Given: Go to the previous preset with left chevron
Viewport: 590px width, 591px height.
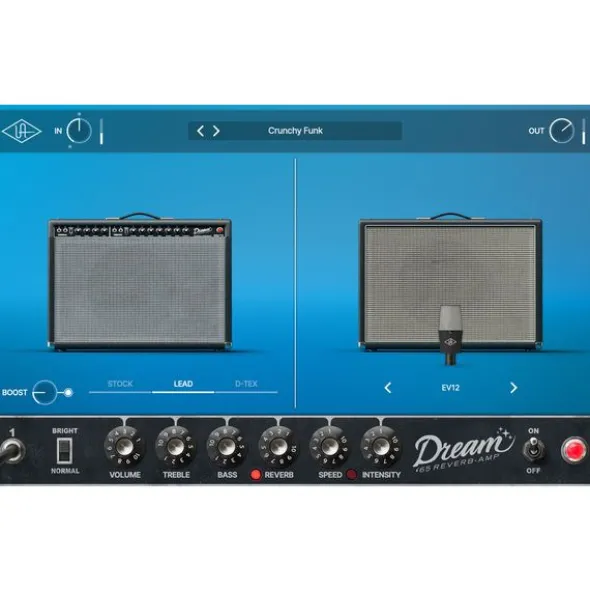Looking at the screenshot, I should click(x=200, y=131).
